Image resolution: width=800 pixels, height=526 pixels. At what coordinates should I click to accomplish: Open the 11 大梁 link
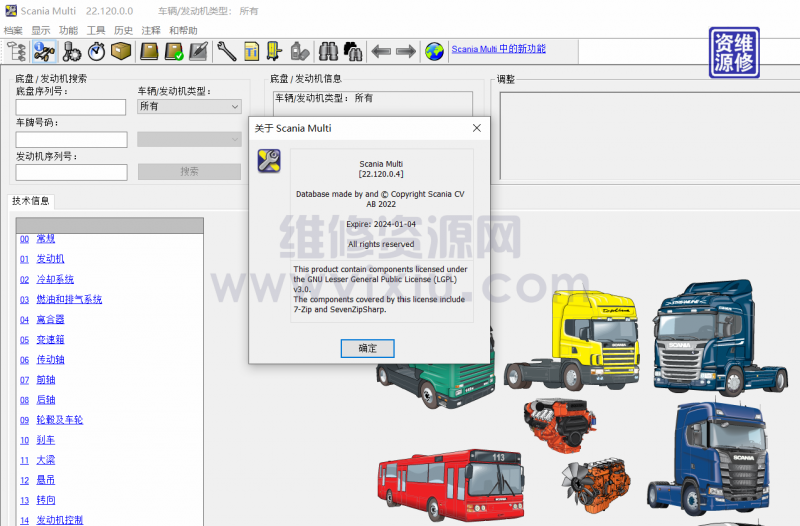click(x=37, y=460)
